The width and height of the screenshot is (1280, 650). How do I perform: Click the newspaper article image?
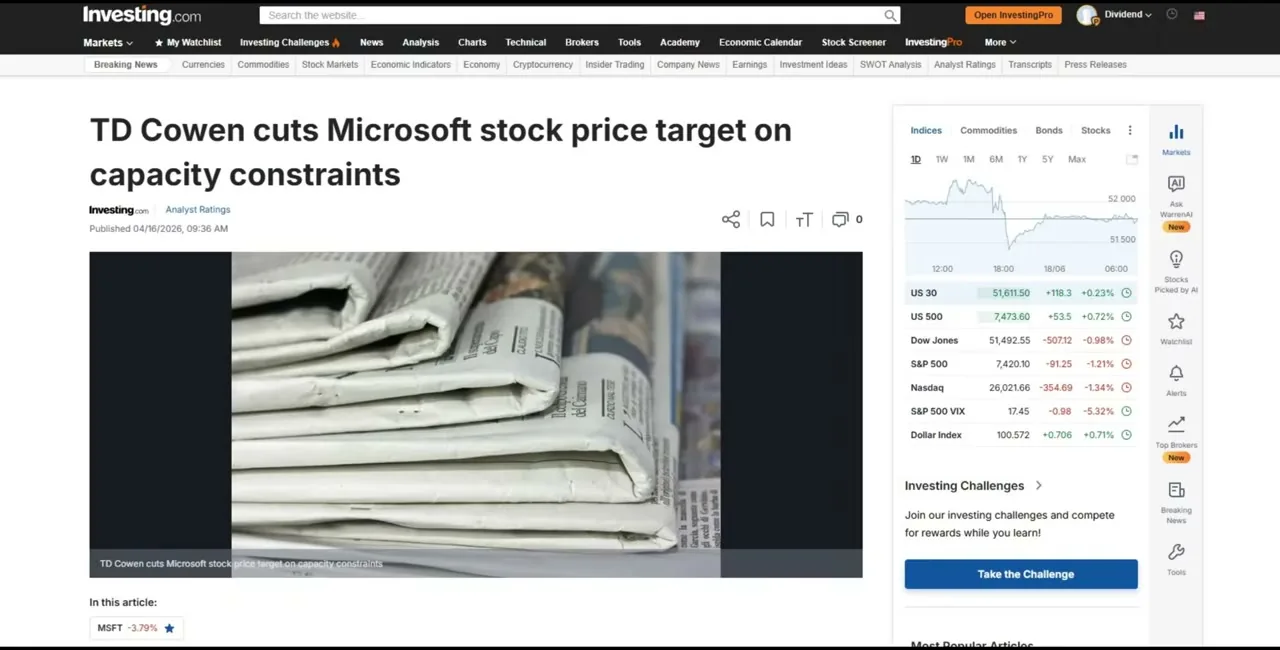476,414
